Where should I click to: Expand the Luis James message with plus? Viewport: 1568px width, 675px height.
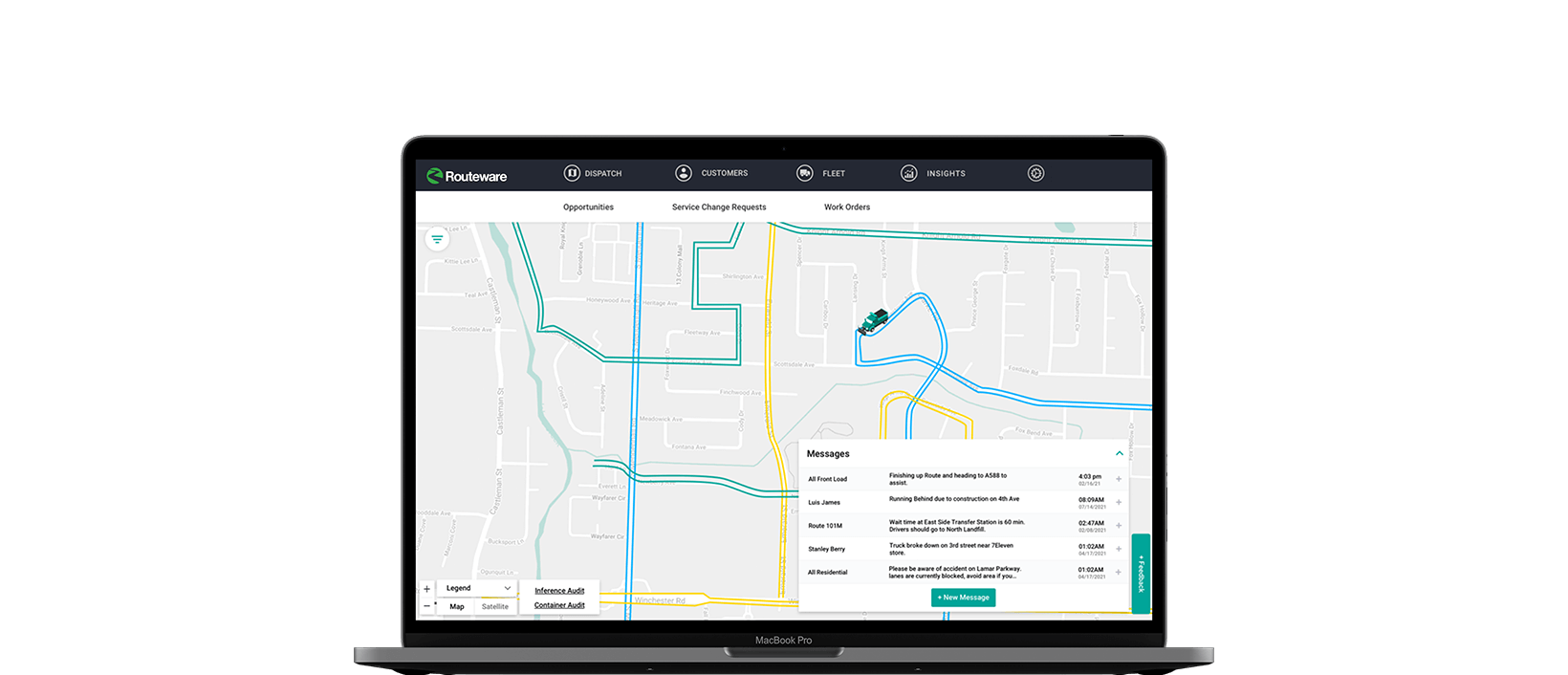tap(1119, 502)
